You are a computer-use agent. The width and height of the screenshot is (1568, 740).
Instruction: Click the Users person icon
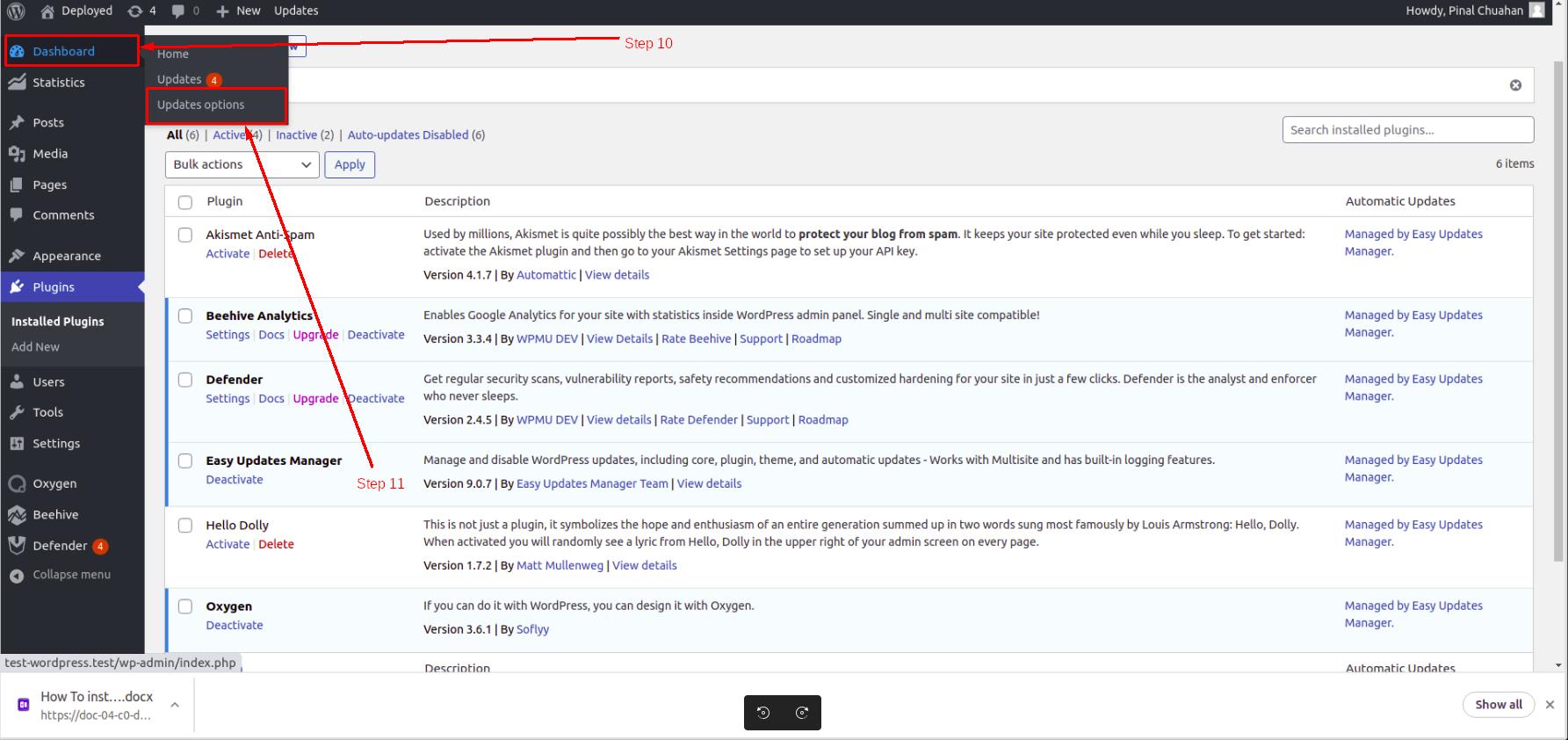(x=17, y=381)
